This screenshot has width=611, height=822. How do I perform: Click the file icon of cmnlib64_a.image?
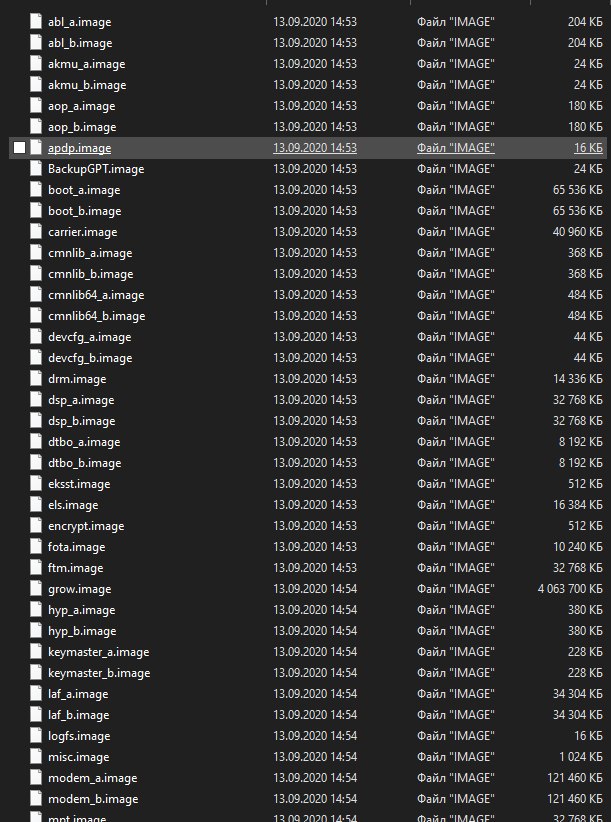(x=36, y=295)
